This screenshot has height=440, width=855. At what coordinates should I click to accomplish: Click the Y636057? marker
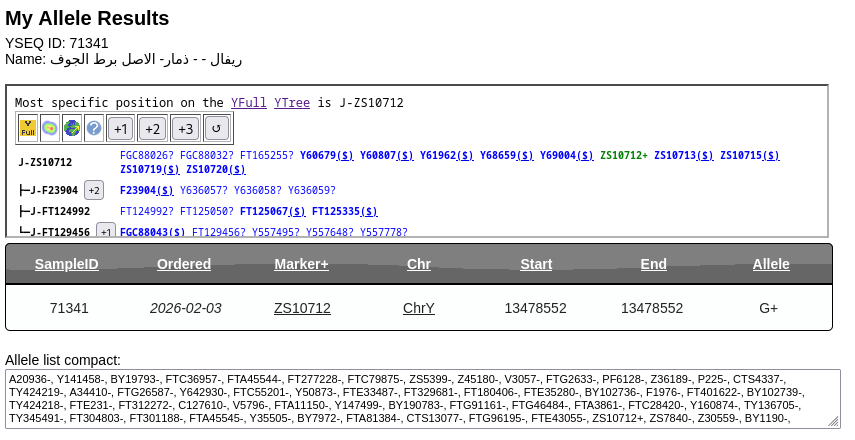[203, 190]
